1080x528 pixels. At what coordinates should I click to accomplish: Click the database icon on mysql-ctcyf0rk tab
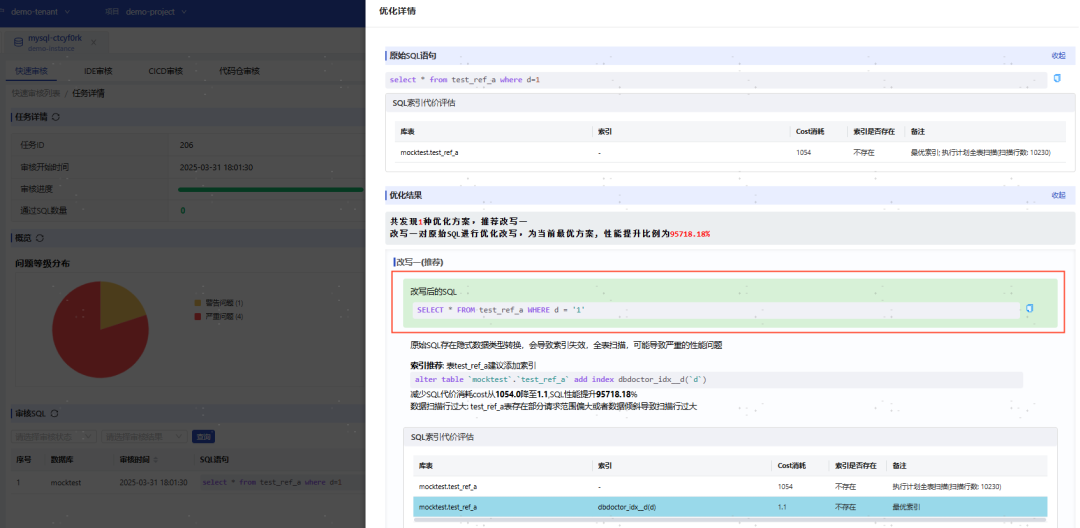click(x=19, y=43)
